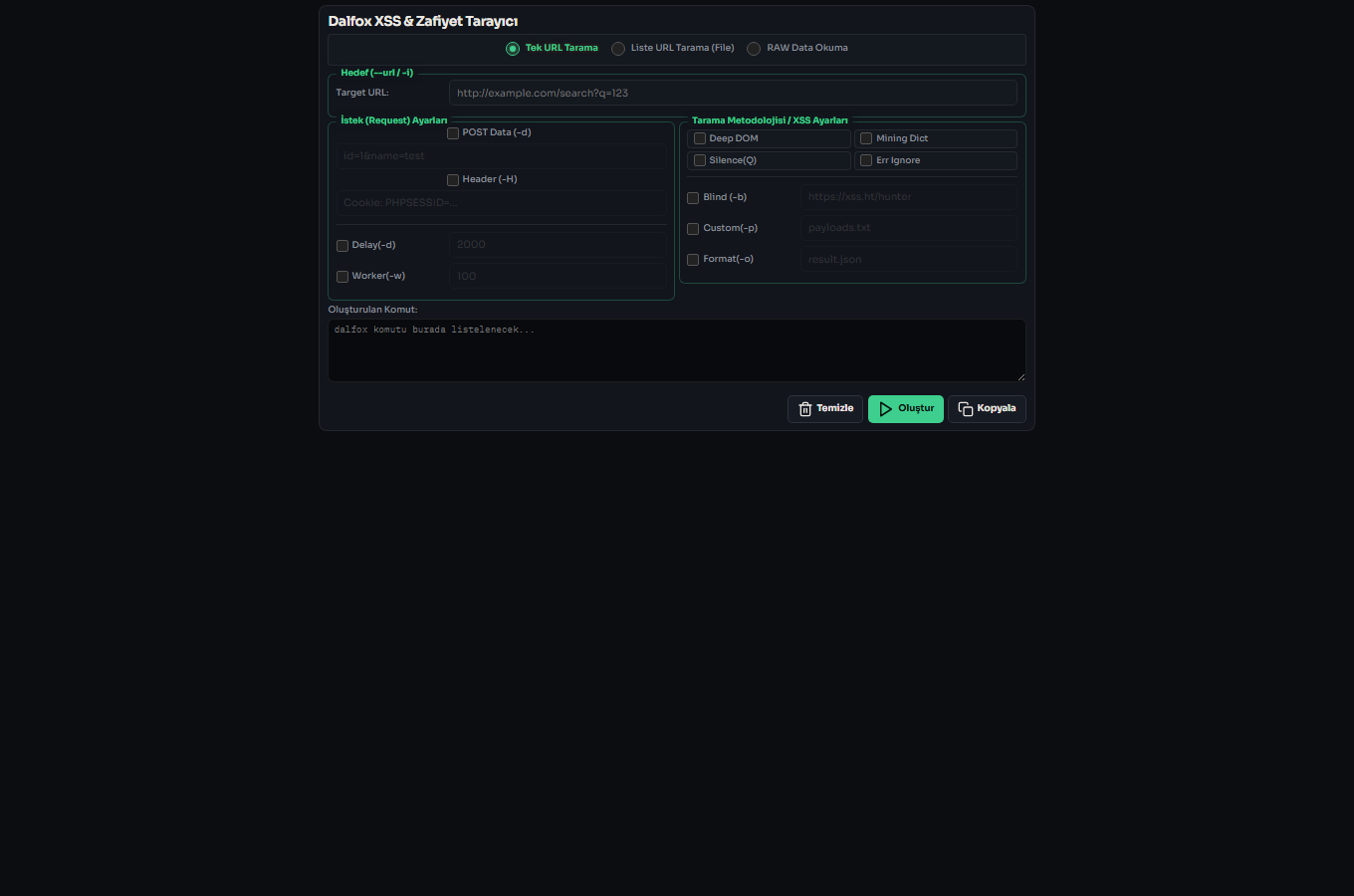Enable the Delay(-d) option
The image size is (1354, 896).
click(342, 246)
